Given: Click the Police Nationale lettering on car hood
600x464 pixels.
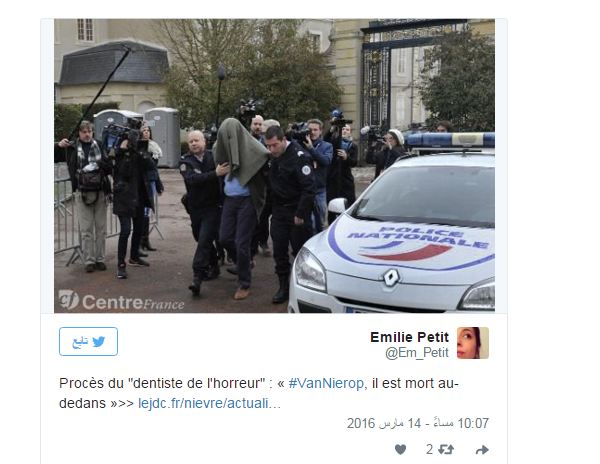Looking at the screenshot, I should click(418, 236).
